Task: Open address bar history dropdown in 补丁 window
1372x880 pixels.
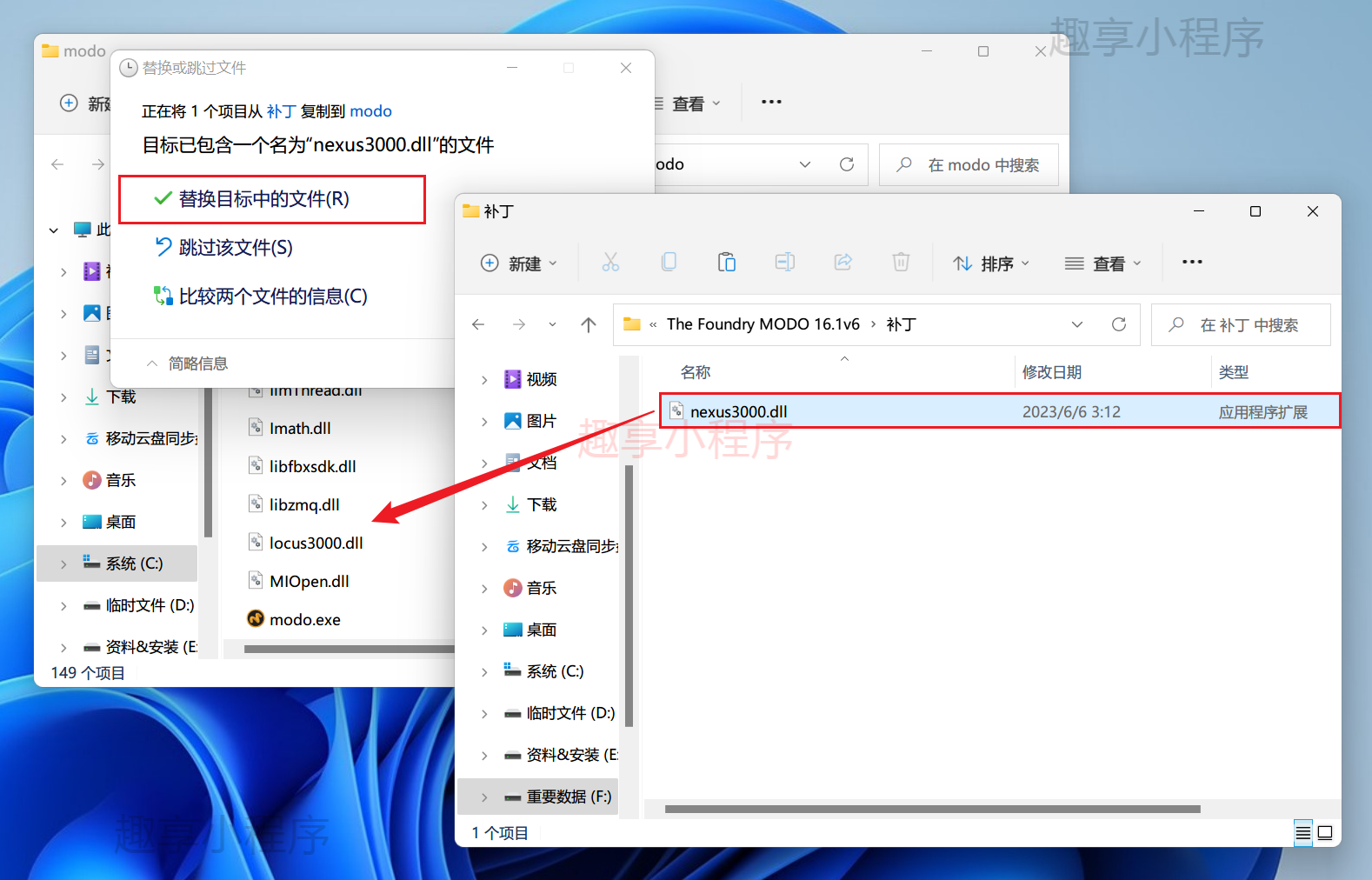Action: point(1077,324)
